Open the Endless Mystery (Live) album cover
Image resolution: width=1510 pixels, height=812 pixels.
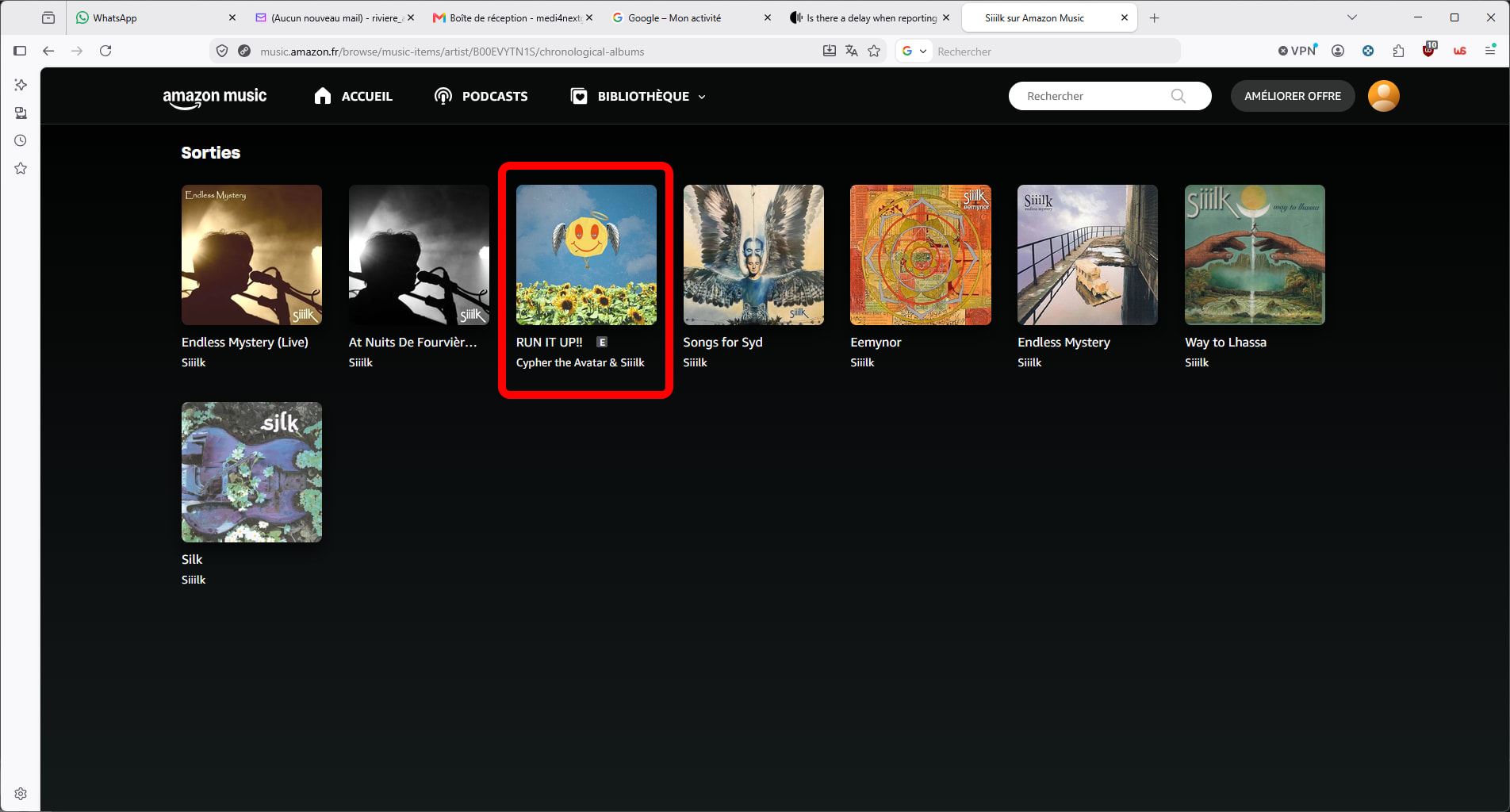click(x=251, y=255)
